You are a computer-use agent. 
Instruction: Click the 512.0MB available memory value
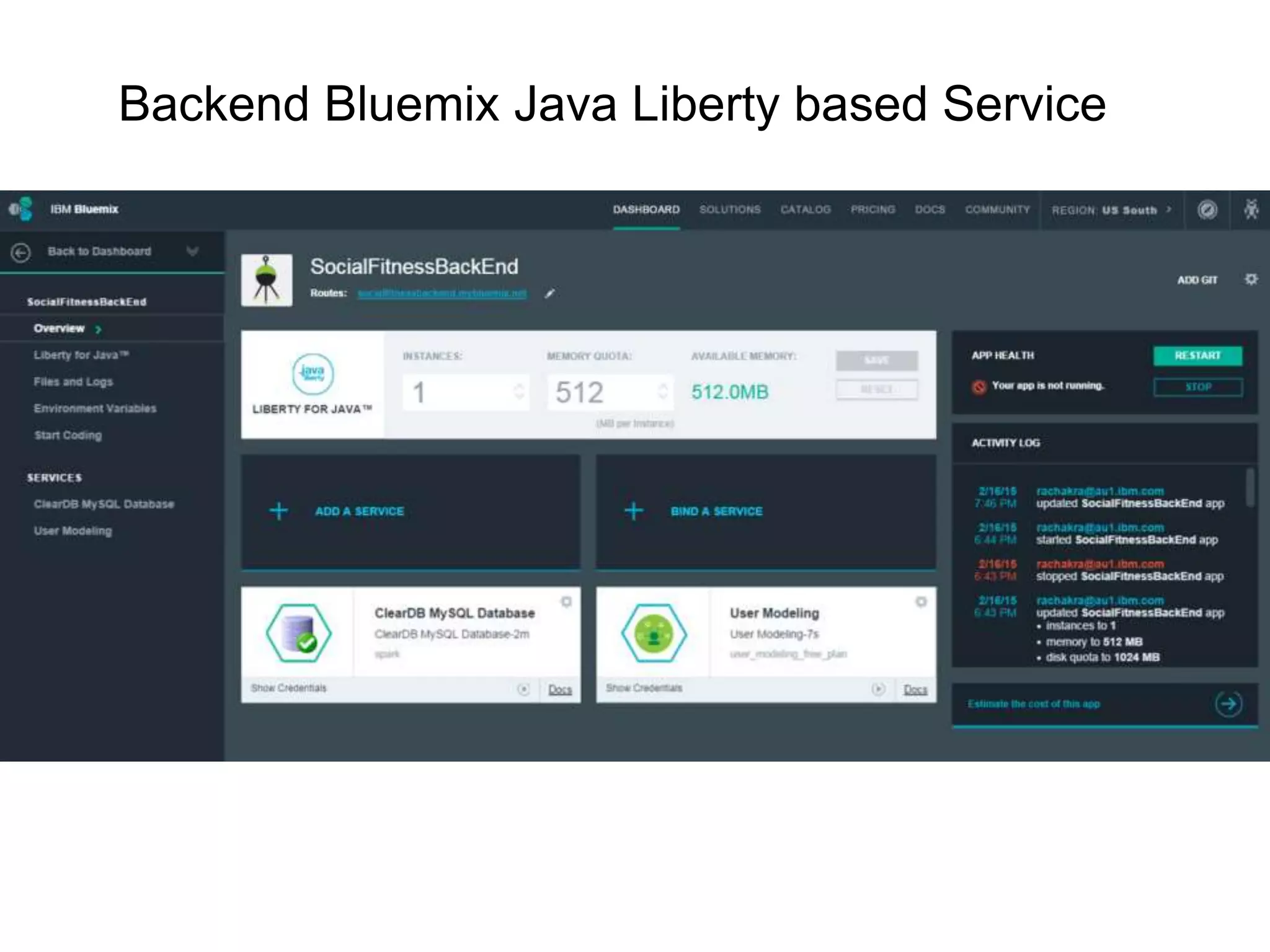[730, 392]
